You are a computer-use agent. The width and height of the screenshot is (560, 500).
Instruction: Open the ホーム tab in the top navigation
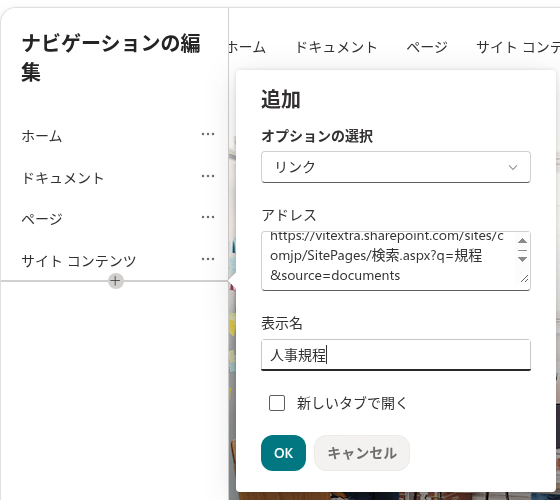pos(247,47)
